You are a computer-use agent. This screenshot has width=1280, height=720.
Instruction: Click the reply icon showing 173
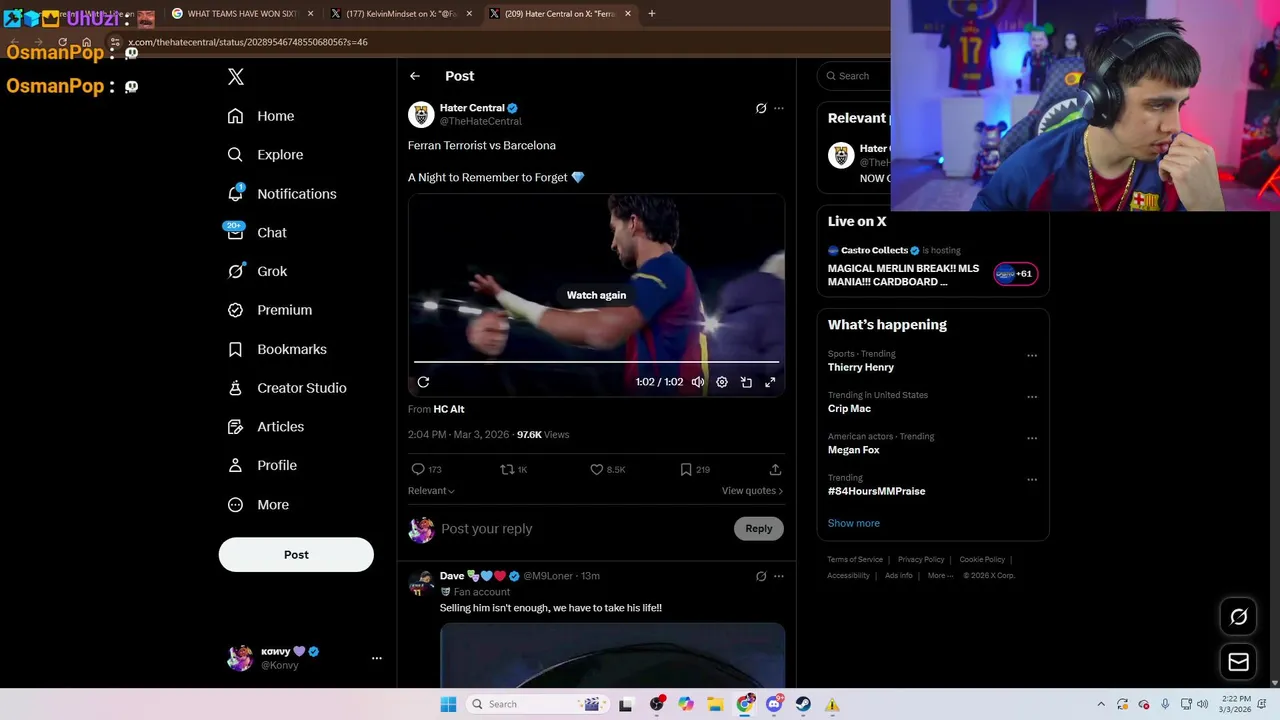[426, 469]
